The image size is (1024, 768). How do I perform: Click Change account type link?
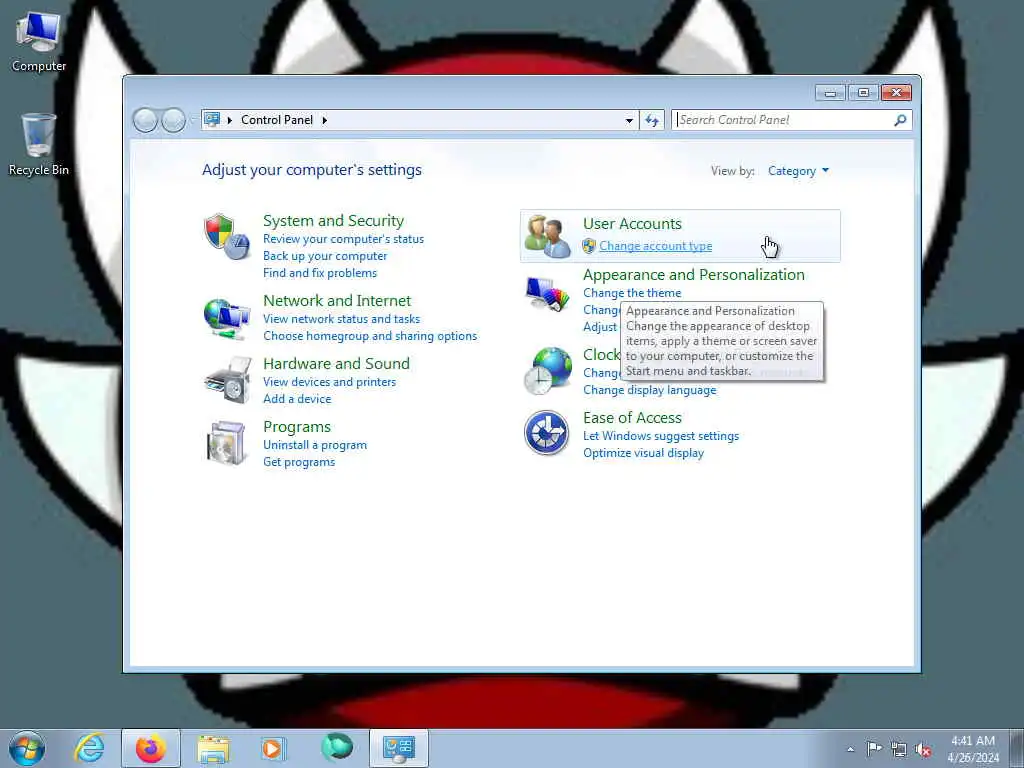point(656,246)
